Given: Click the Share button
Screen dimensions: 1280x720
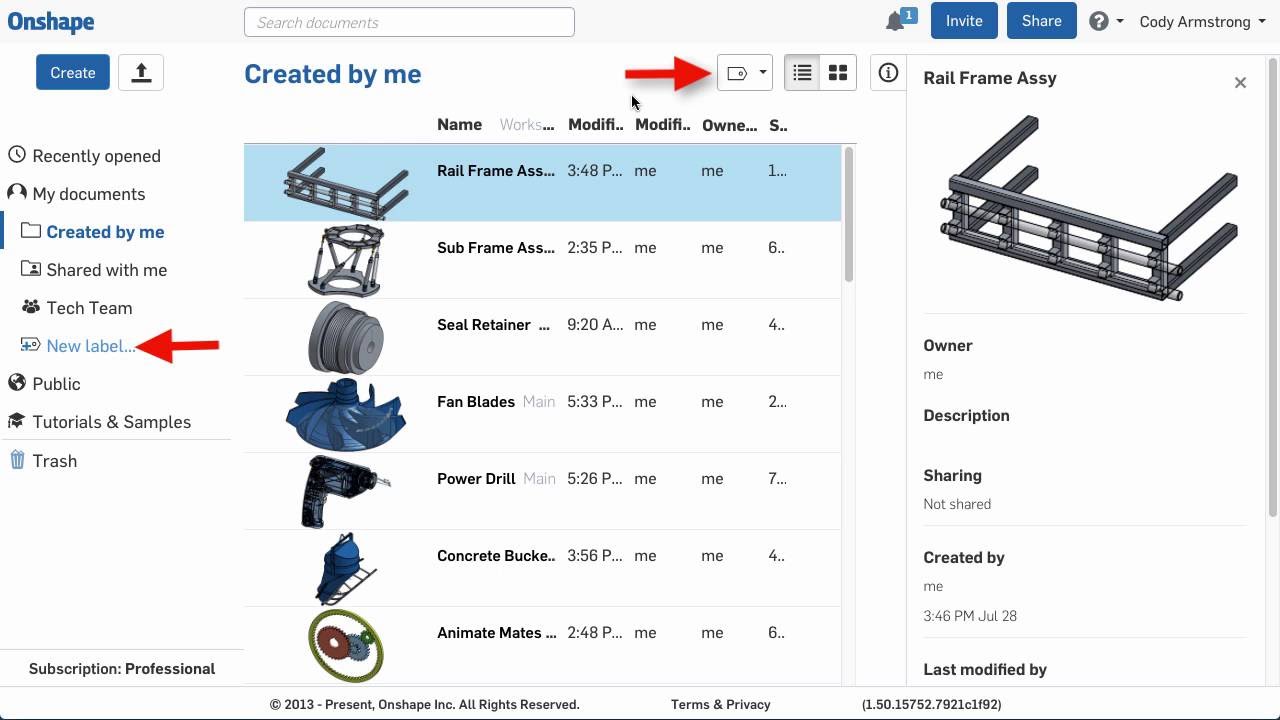Looking at the screenshot, I should [x=1041, y=21].
